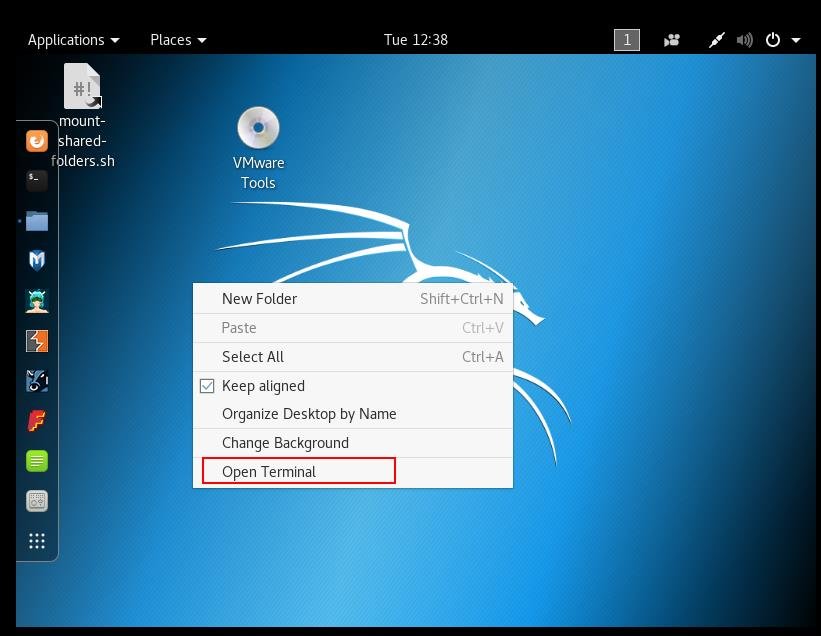Open Maltego icon in the dock
The height and width of the screenshot is (636, 821).
point(37,381)
